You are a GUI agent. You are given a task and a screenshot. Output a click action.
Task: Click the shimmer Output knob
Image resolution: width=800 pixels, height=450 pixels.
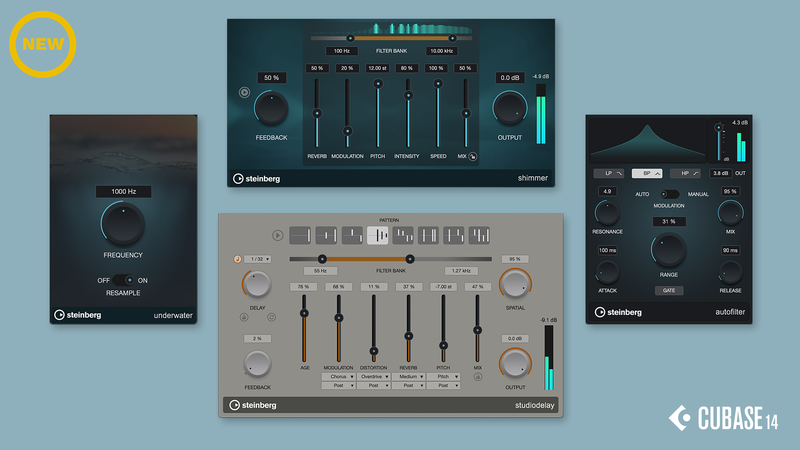(x=510, y=108)
